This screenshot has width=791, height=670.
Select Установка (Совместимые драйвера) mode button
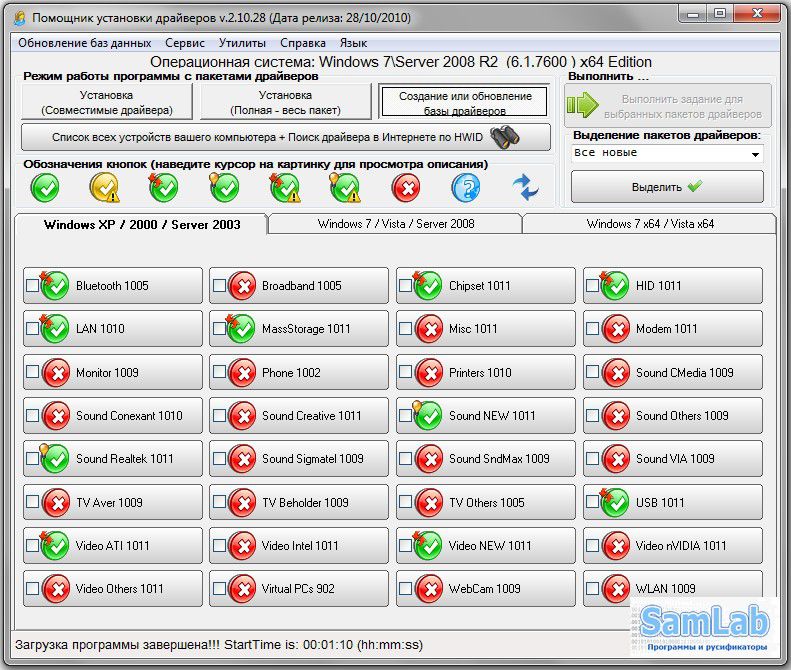click(106, 102)
